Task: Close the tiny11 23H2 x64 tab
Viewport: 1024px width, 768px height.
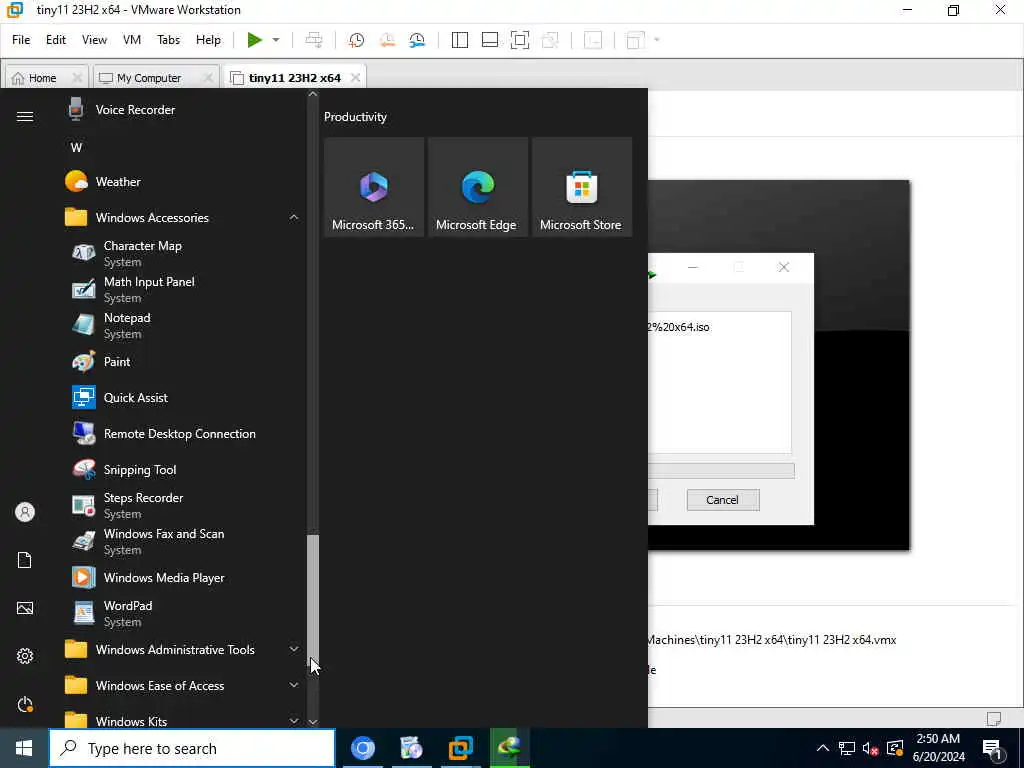Action: pyautogui.click(x=355, y=78)
